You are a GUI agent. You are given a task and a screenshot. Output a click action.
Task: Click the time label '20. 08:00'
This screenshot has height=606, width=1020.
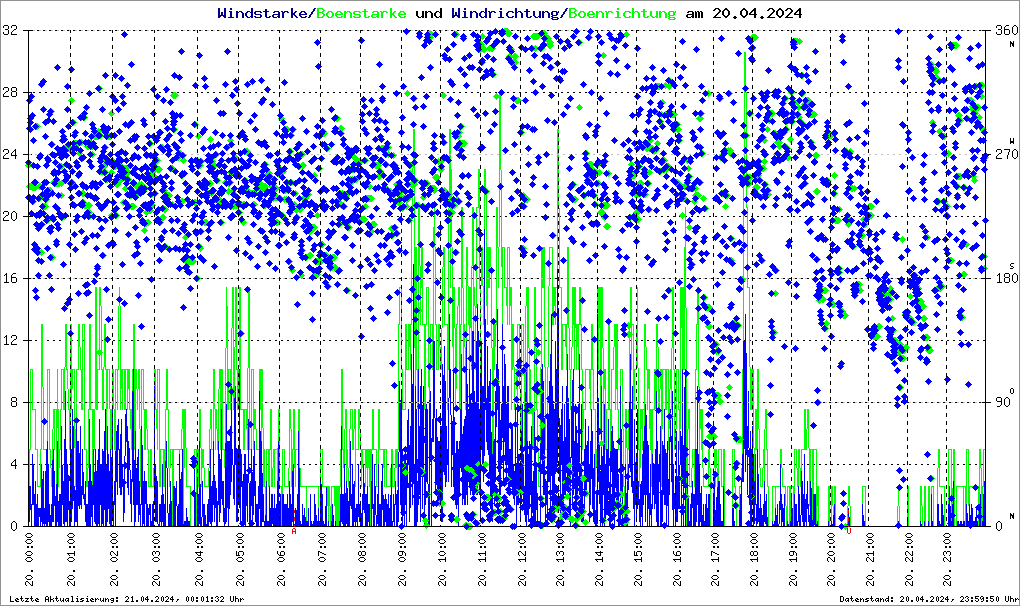[362, 559]
